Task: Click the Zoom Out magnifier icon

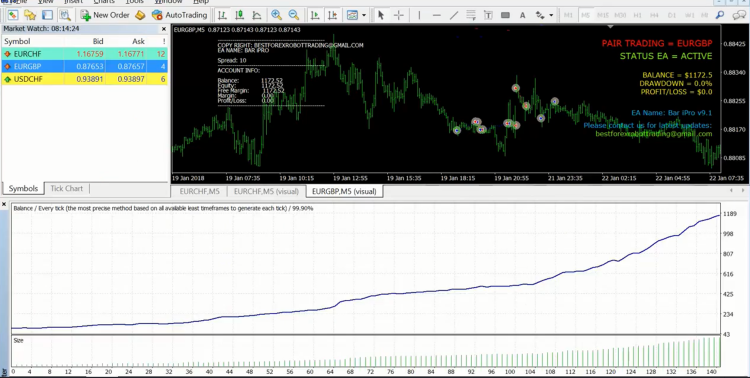Action: [x=294, y=15]
